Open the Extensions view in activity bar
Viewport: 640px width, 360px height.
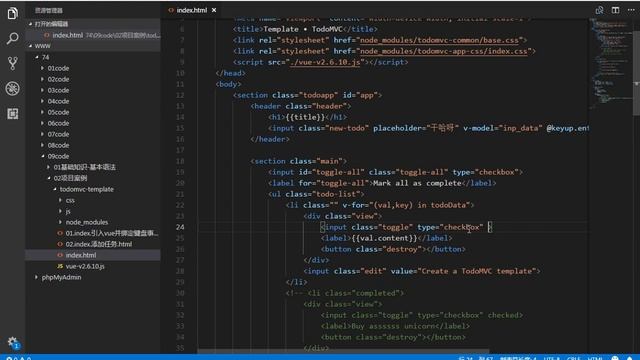[12, 113]
